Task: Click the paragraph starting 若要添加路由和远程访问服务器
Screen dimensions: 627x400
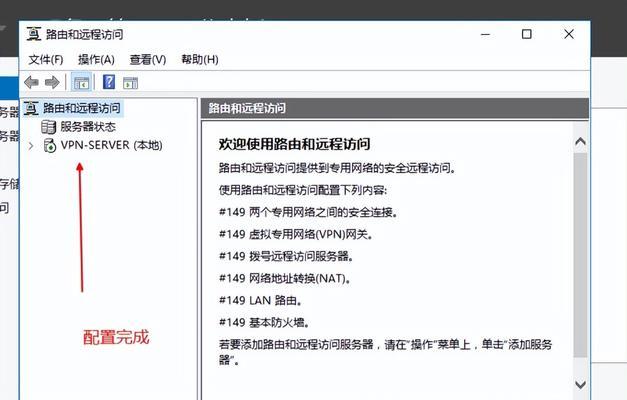Action: coord(385,352)
